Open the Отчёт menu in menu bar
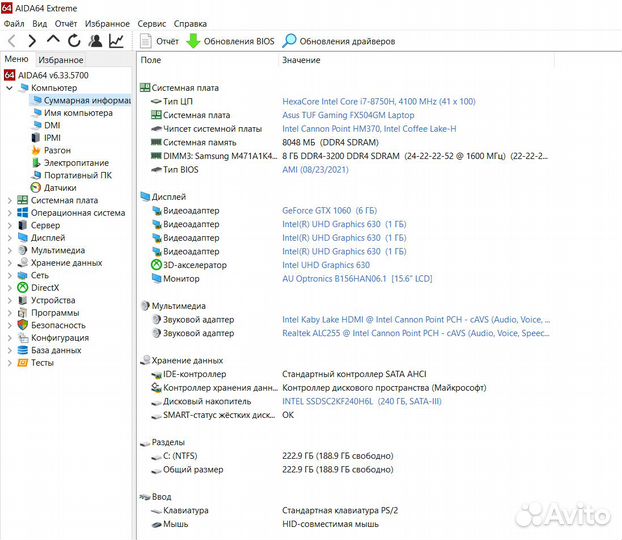Screen dimensions: 622x540 tap(66, 24)
